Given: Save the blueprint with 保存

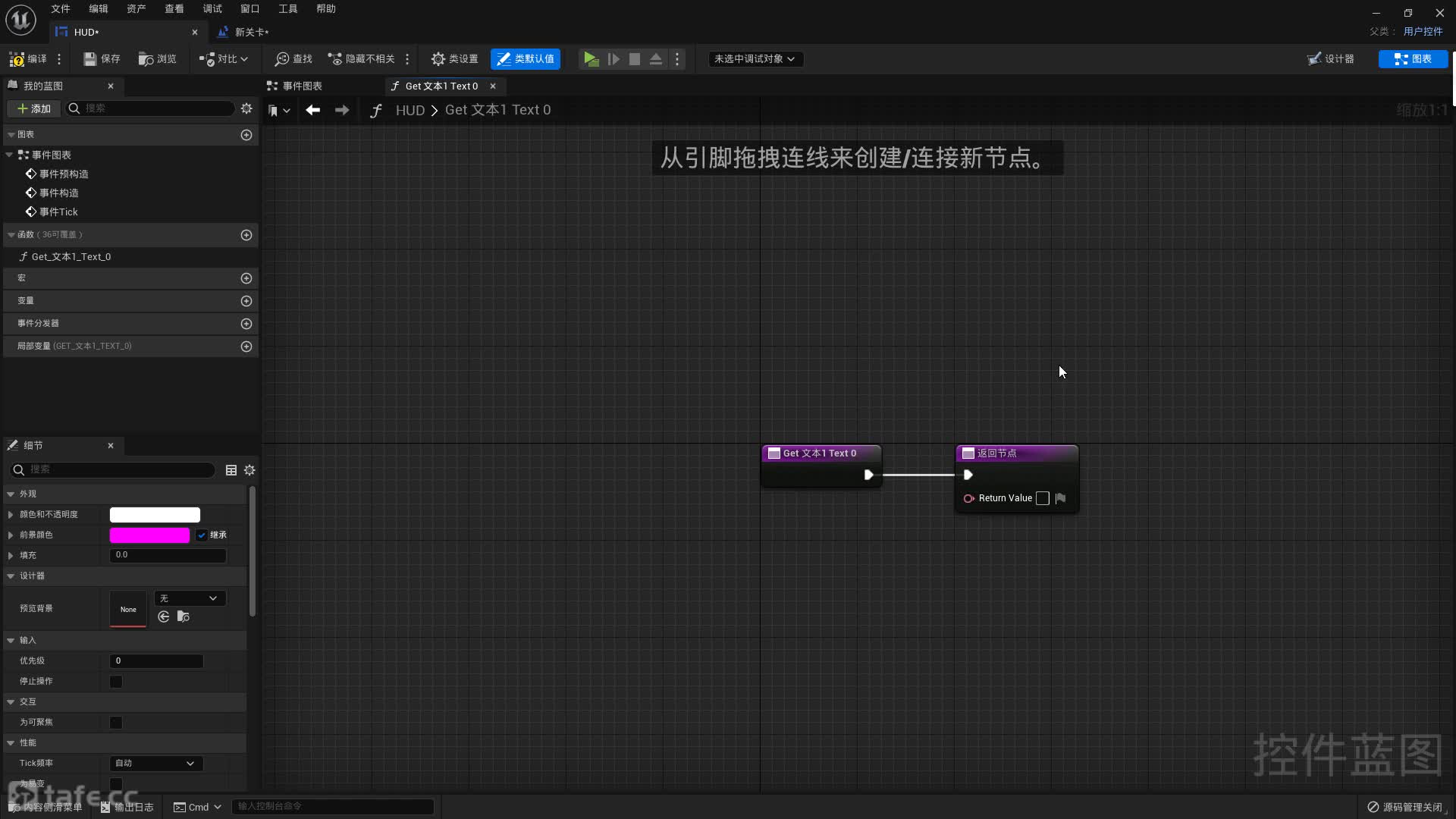Looking at the screenshot, I should point(102,58).
